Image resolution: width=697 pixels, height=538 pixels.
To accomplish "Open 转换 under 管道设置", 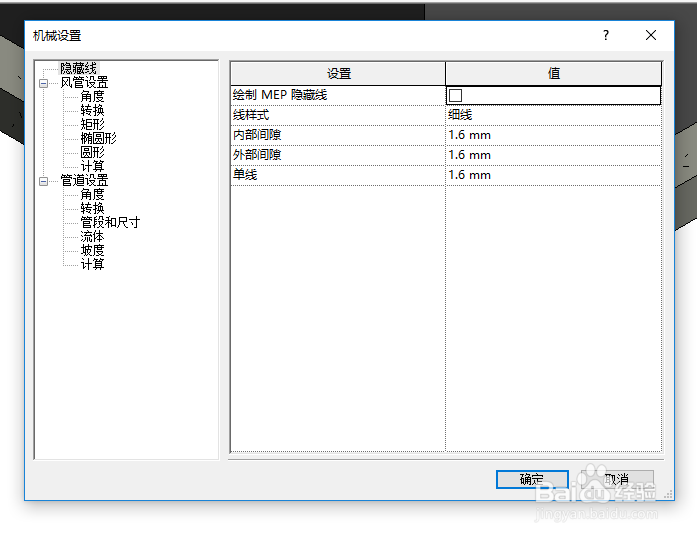I will [x=92, y=208].
